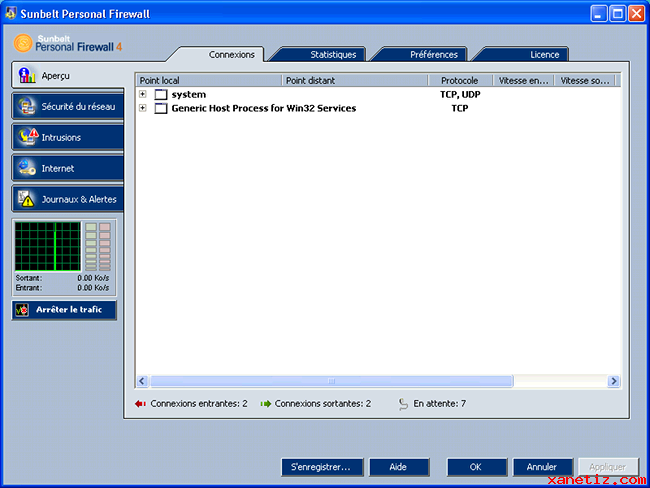
Task: Click the Sortant speed value
Action: tap(93, 278)
